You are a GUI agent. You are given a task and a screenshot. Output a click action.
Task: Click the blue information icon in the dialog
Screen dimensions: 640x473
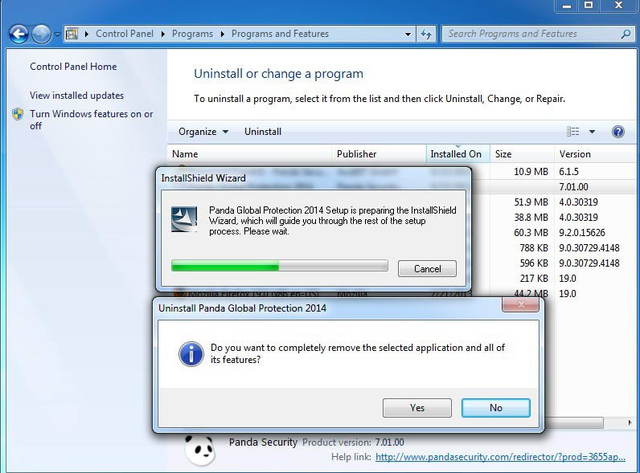(191, 354)
